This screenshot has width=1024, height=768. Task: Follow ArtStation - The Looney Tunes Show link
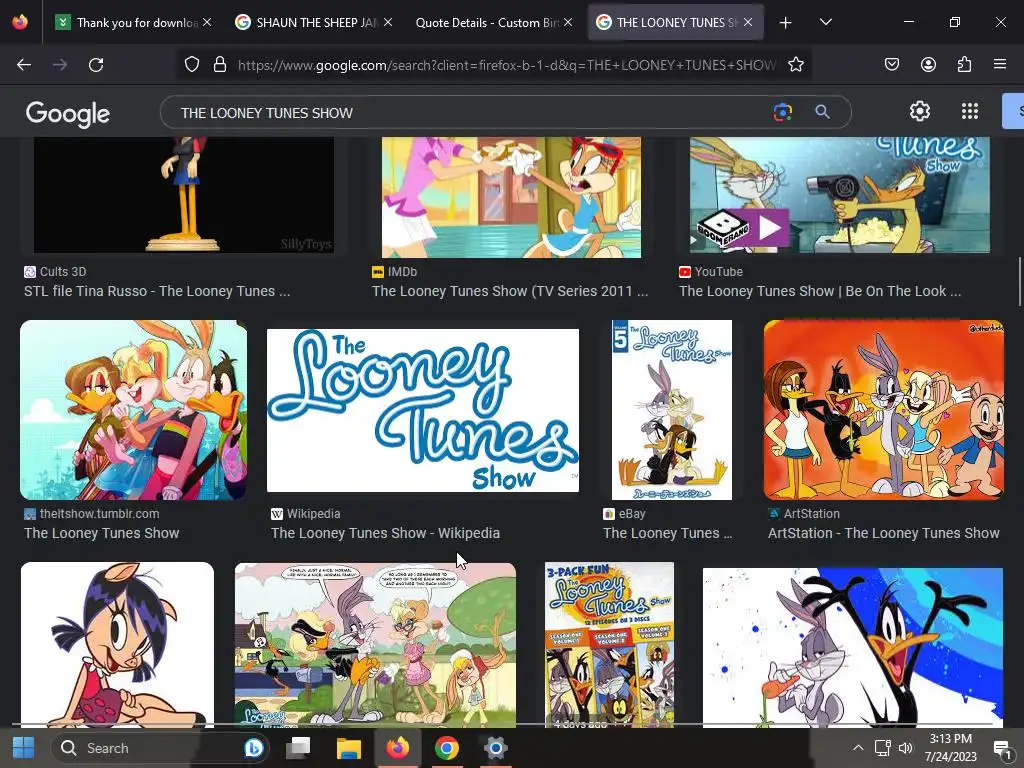[884, 533]
